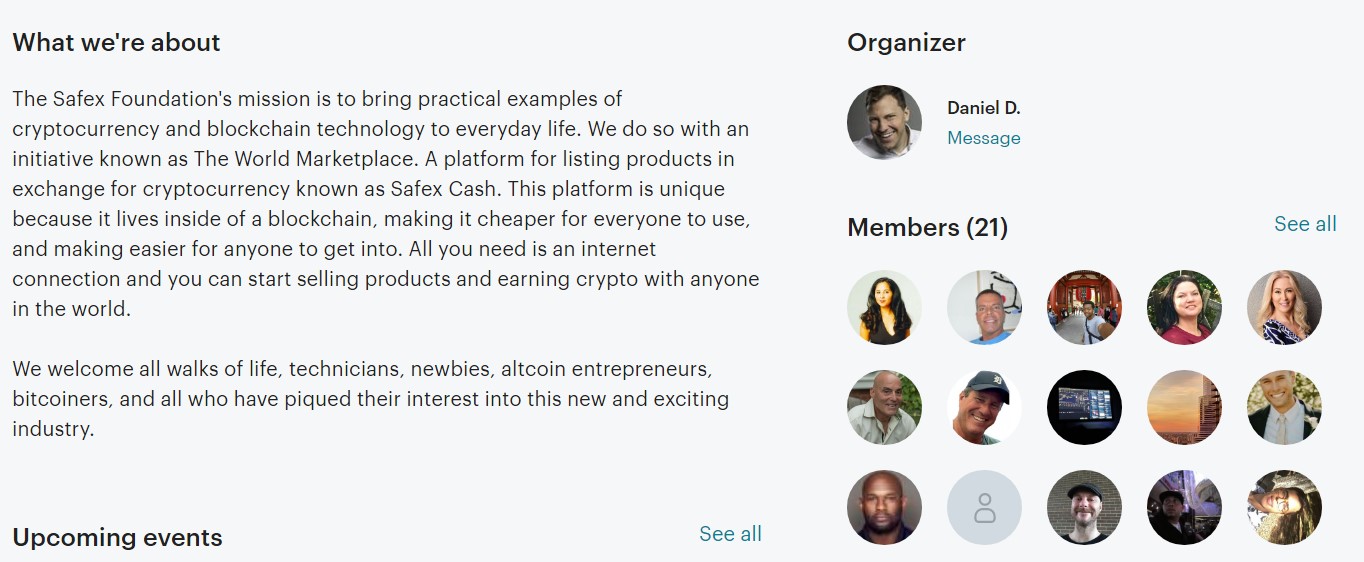This screenshot has width=1364, height=562.
Task: Click the member with a black baseball cap
Action: 984,408
